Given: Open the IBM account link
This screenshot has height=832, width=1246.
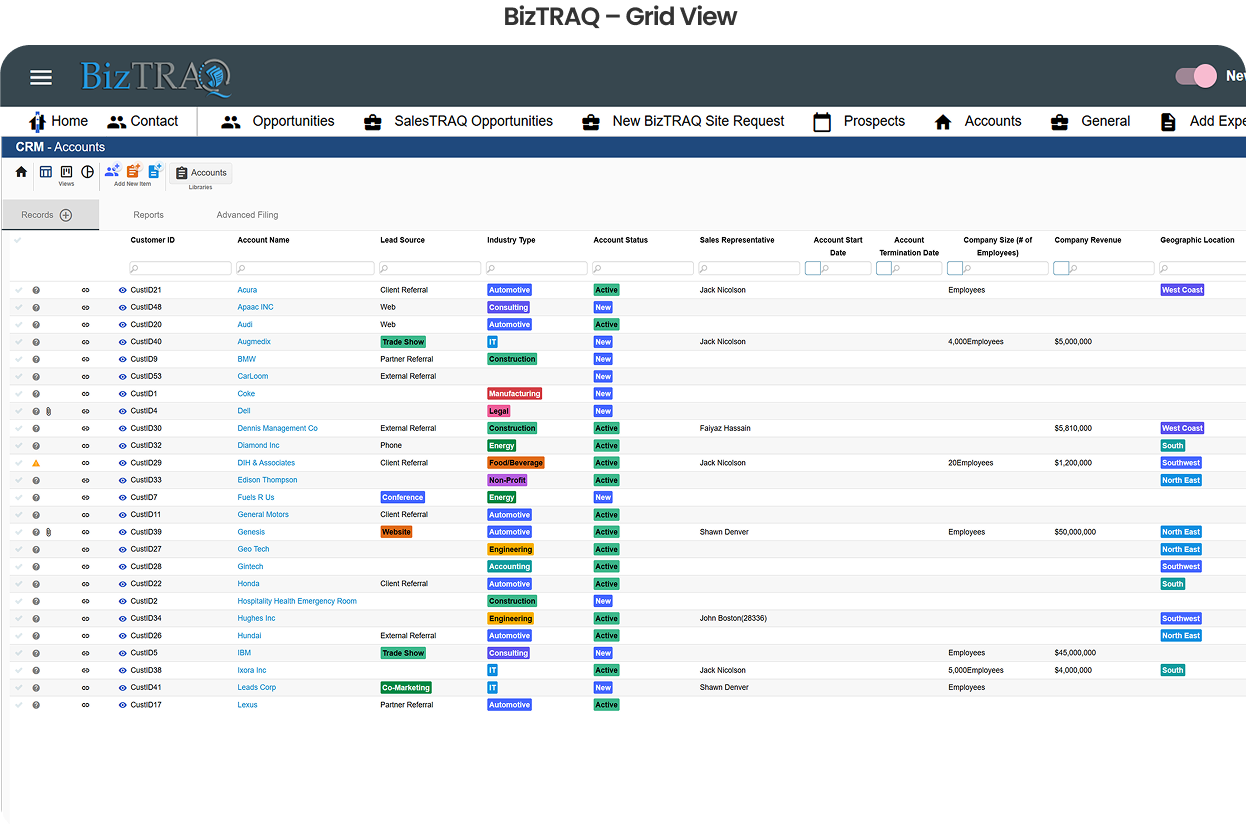Looking at the screenshot, I should pos(244,653).
